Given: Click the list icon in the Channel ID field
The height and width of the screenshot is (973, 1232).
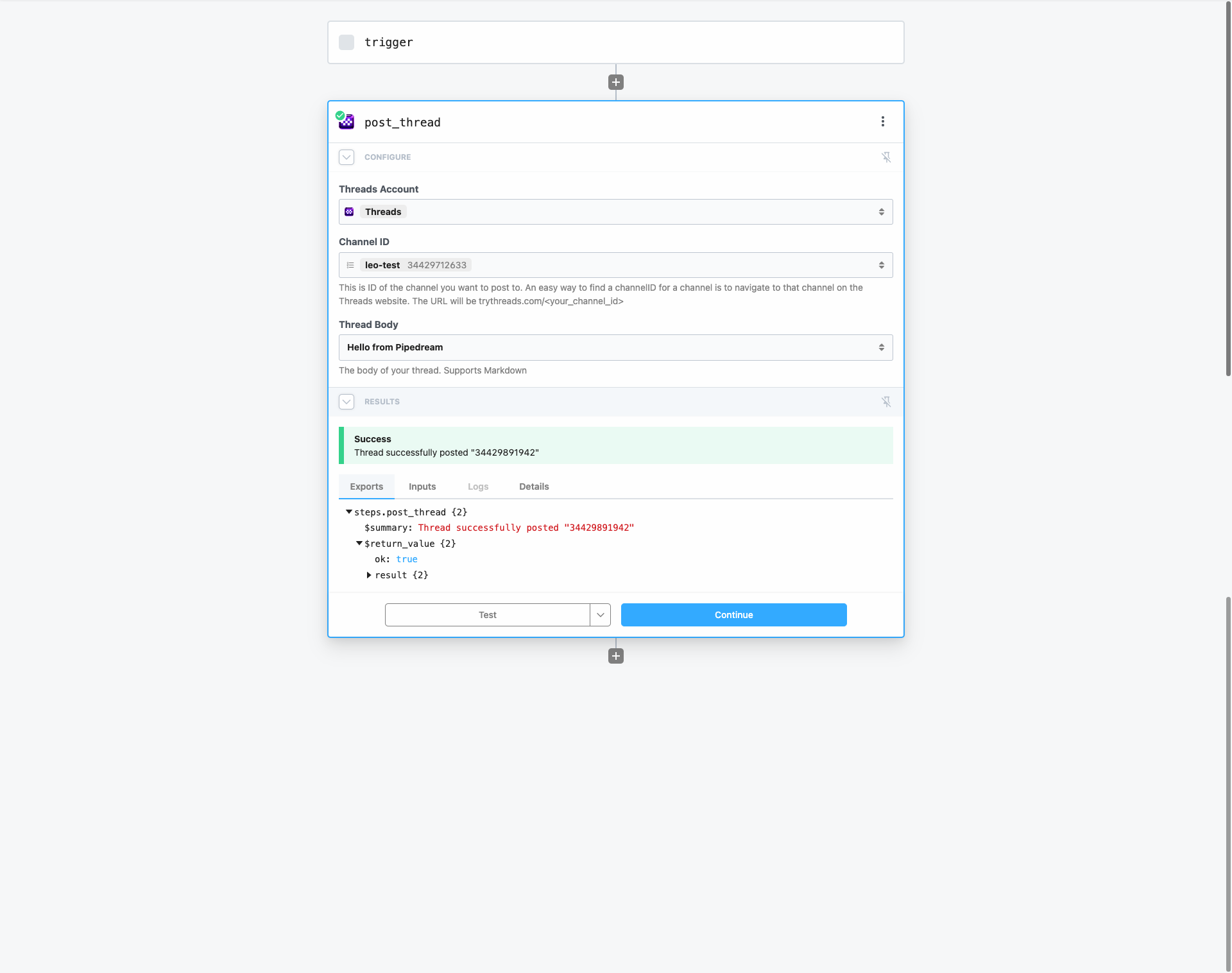Looking at the screenshot, I should point(350,265).
